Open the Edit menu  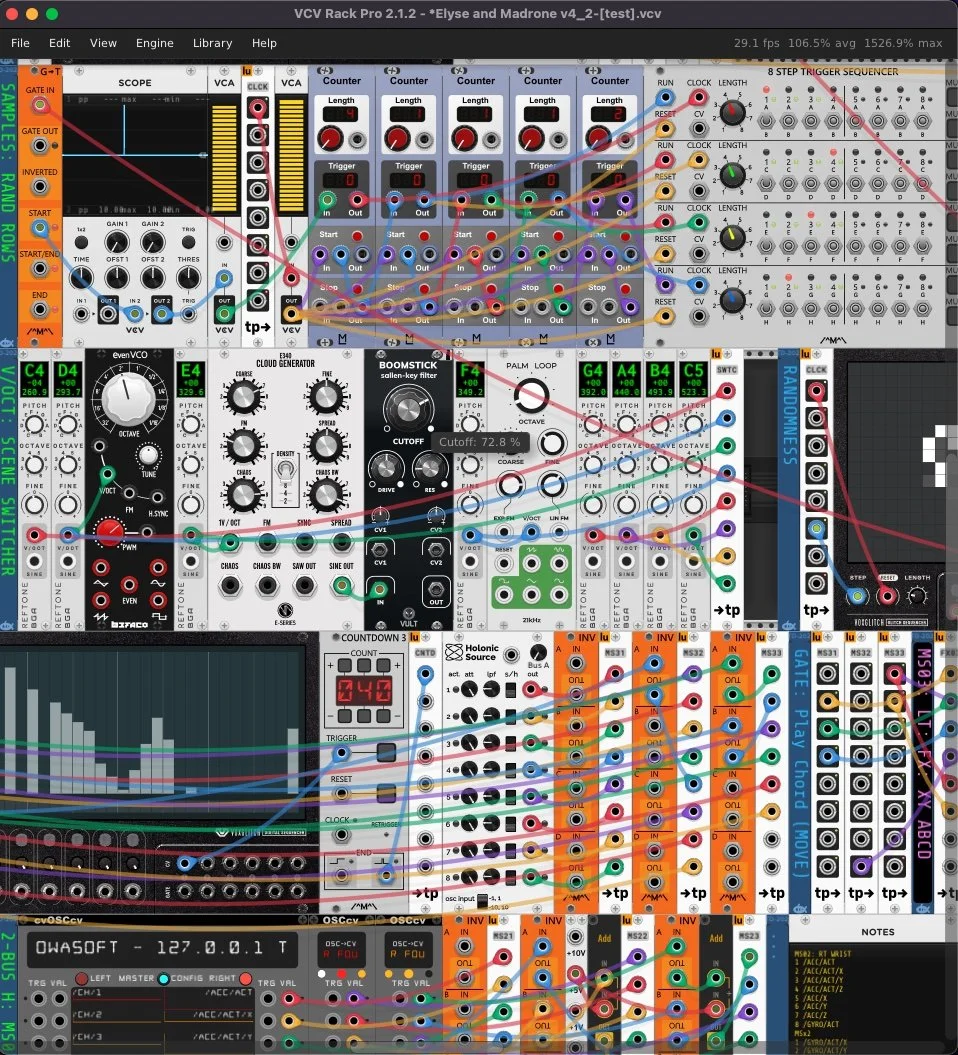pos(59,43)
